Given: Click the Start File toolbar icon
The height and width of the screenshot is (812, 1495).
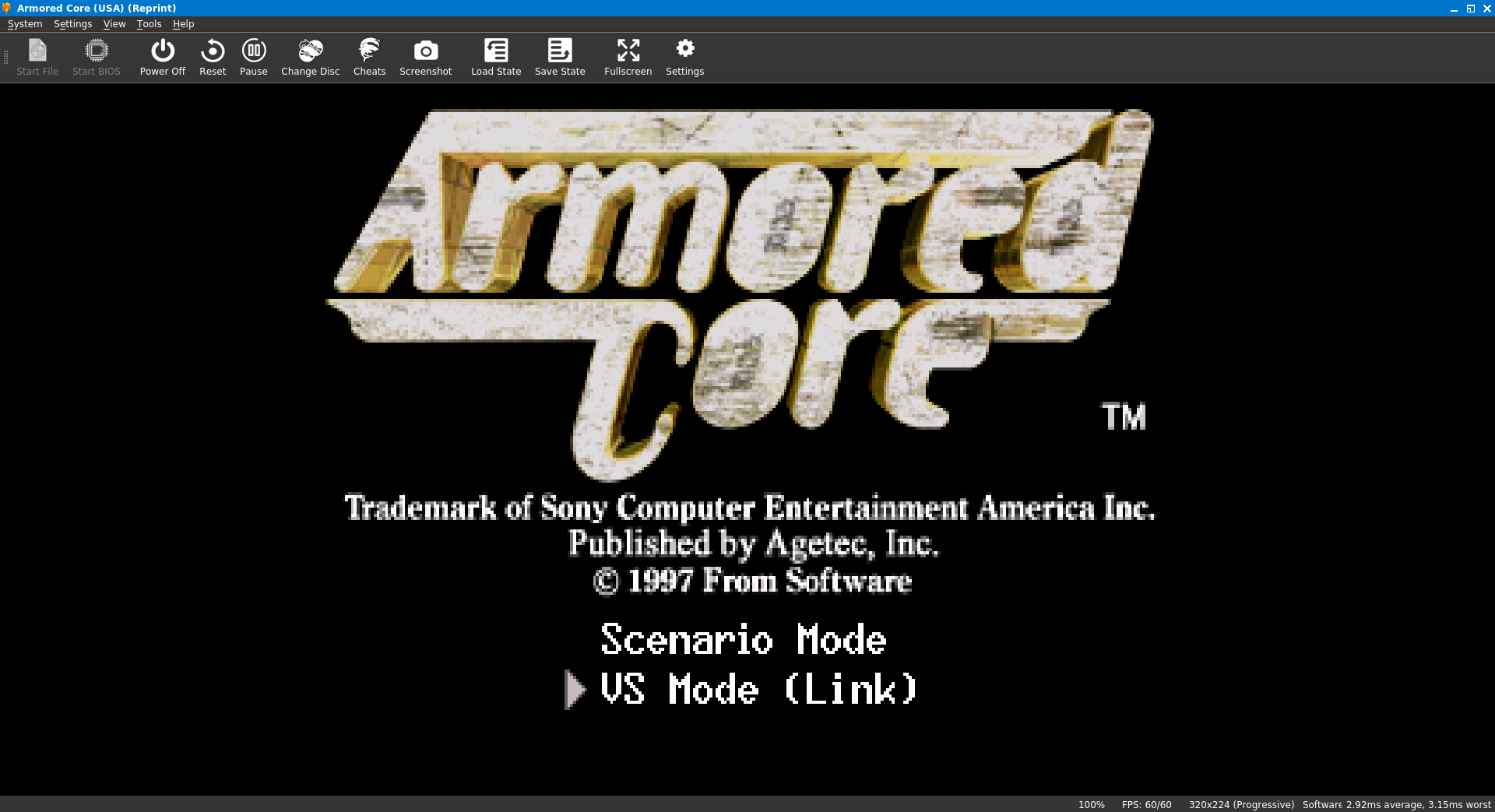Looking at the screenshot, I should tap(37, 58).
